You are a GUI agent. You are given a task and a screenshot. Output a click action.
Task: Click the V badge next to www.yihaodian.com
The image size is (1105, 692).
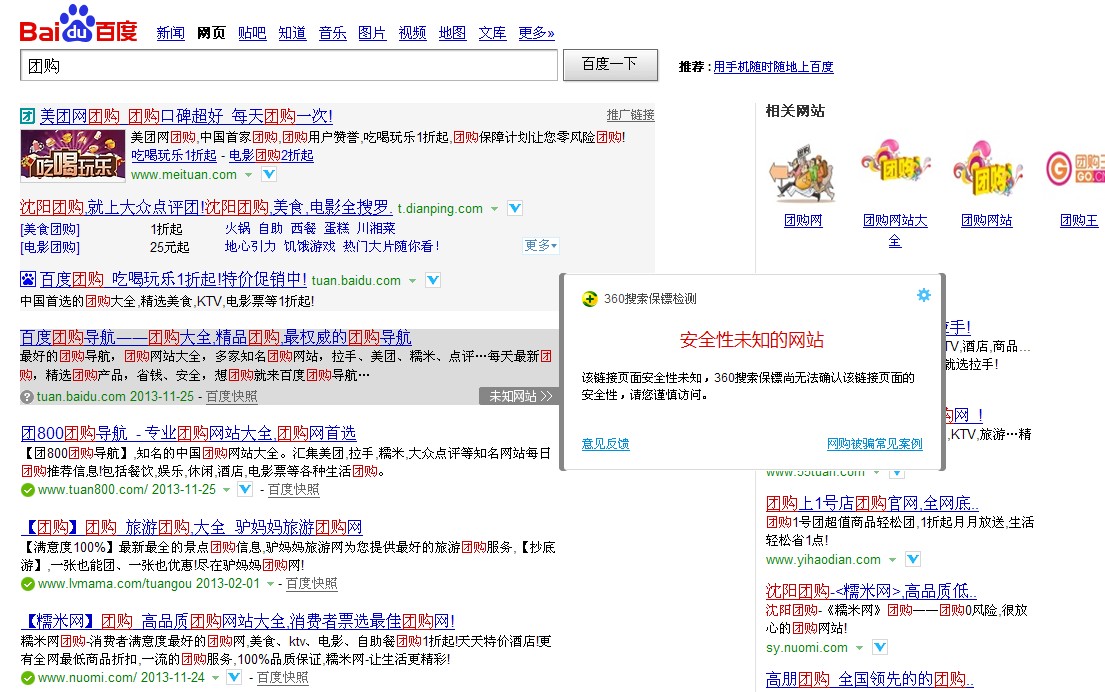[x=913, y=559]
